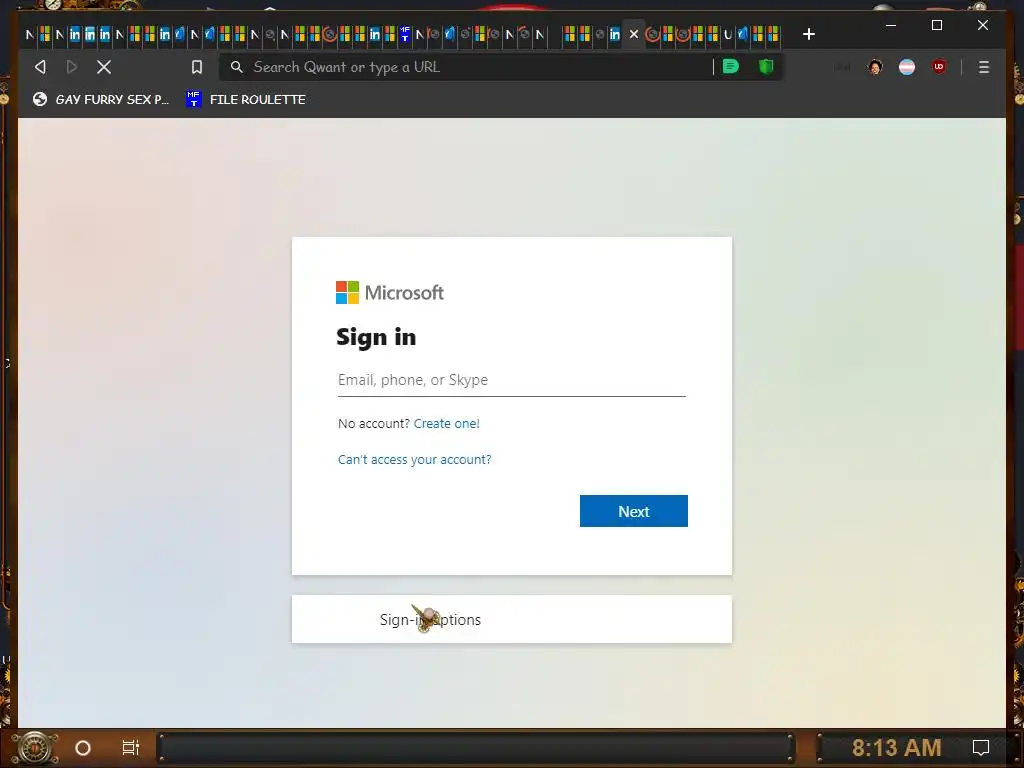This screenshot has width=1024, height=768.
Task: Bookmark this page using the bookmark icon
Action: [x=197, y=67]
